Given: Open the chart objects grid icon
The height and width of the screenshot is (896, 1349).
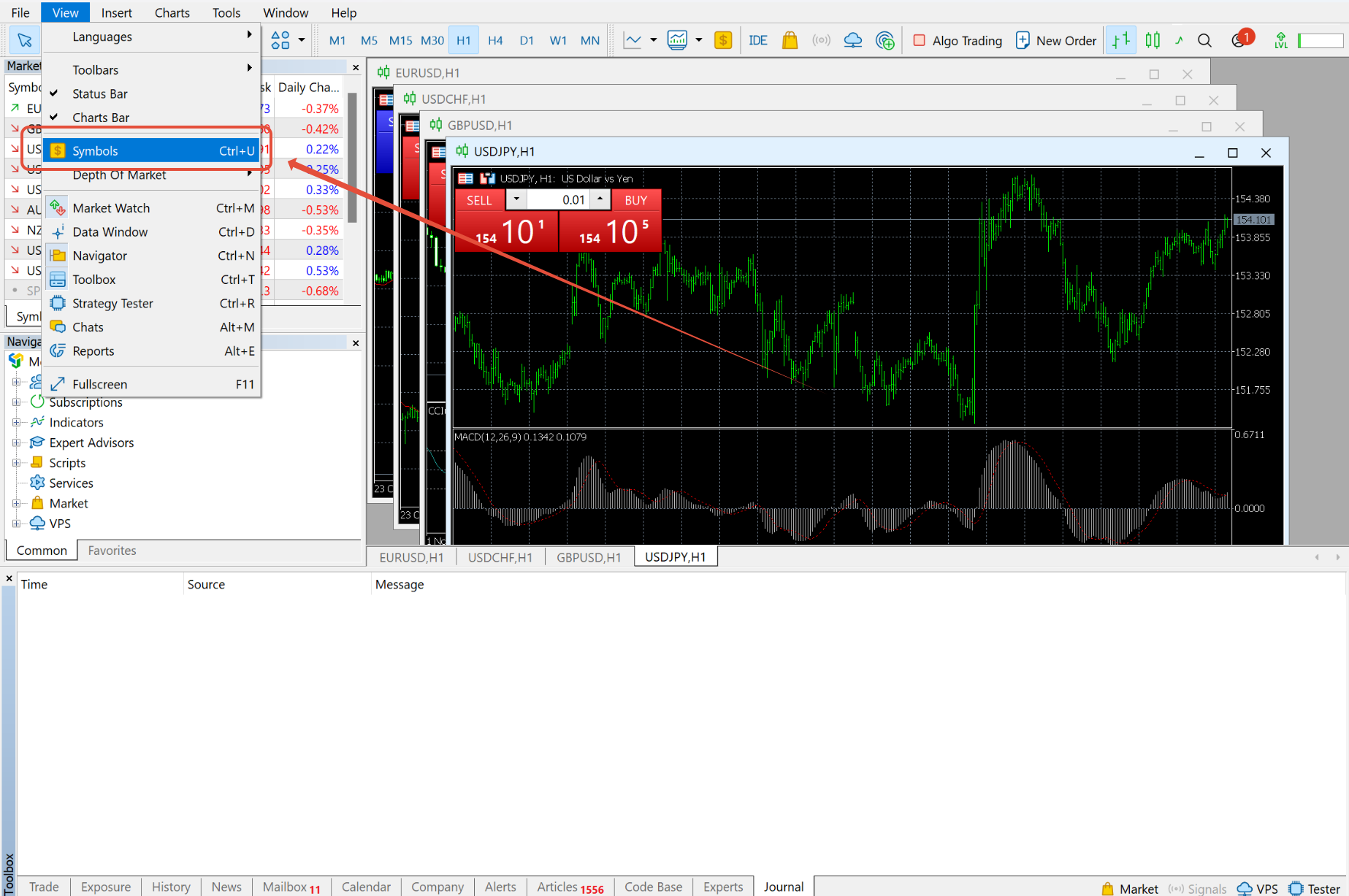Looking at the screenshot, I should pyautogui.click(x=280, y=40).
